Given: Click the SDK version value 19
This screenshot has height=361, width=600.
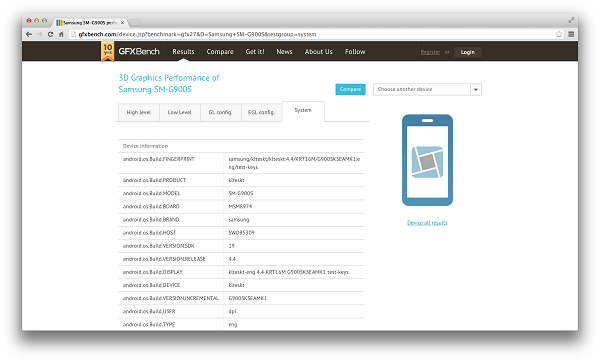Looking at the screenshot, I should 232,246.
